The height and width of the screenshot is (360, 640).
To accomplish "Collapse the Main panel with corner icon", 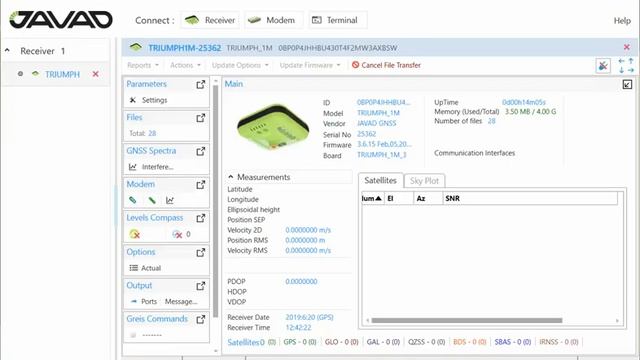I will click(x=627, y=84).
